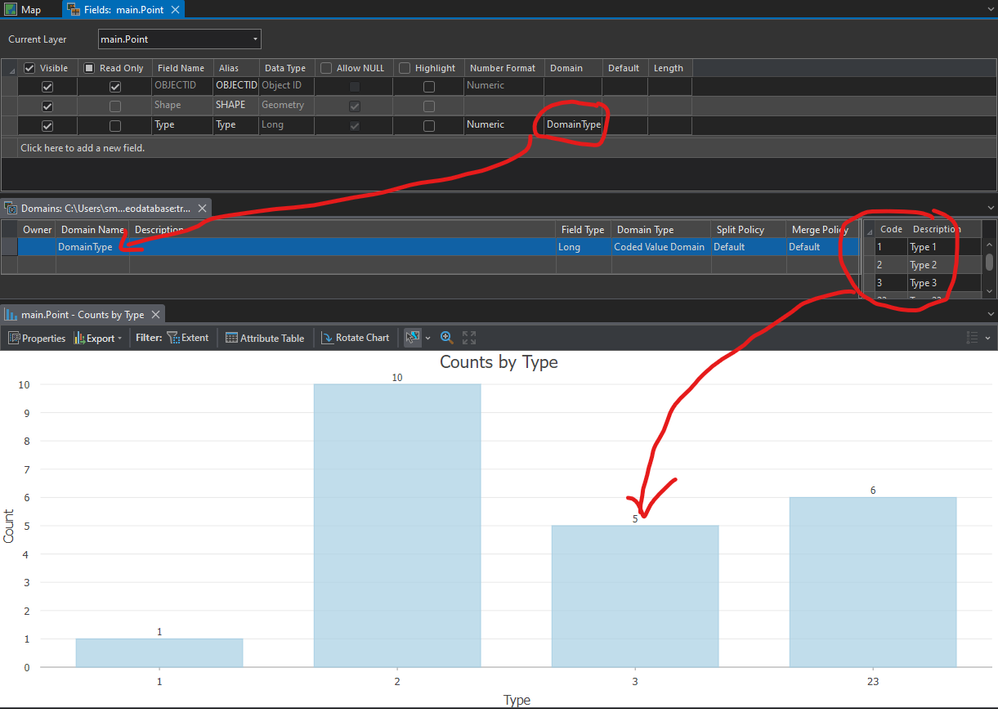Close the Fields: main.Point tab
This screenshot has width=998, height=709.
[x=175, y=10]
